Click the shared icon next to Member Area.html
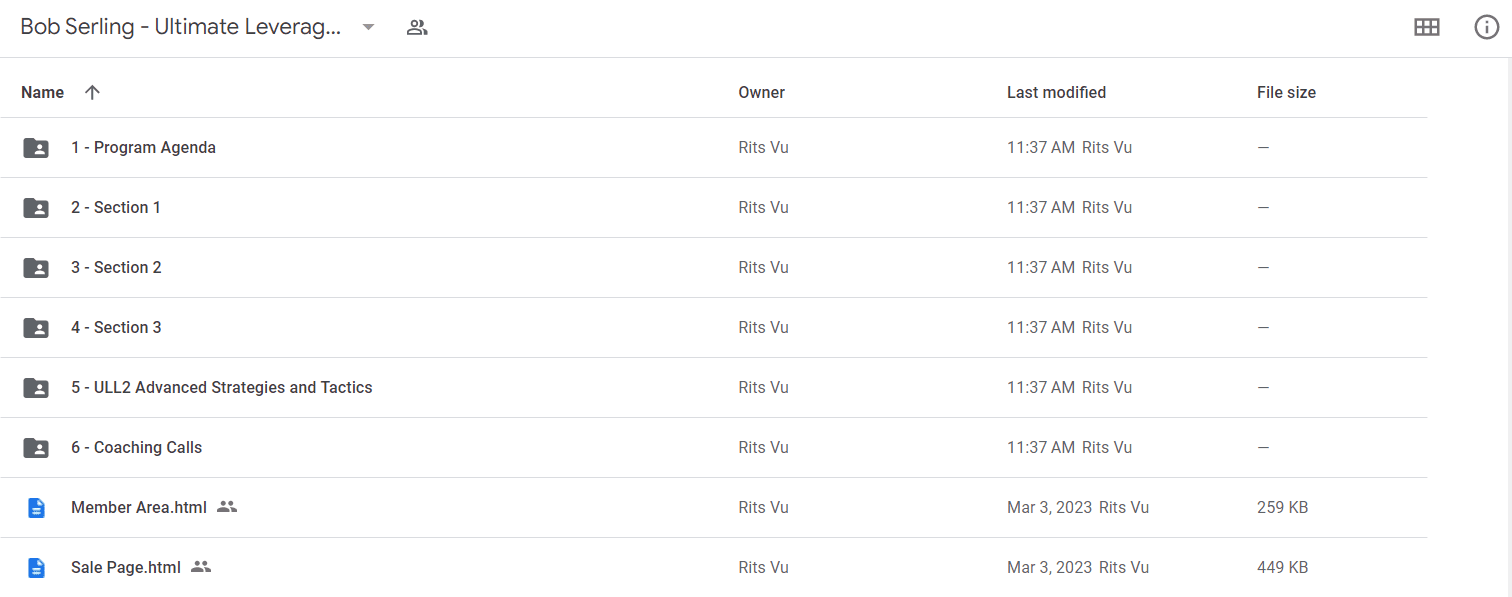 (227, 507)
